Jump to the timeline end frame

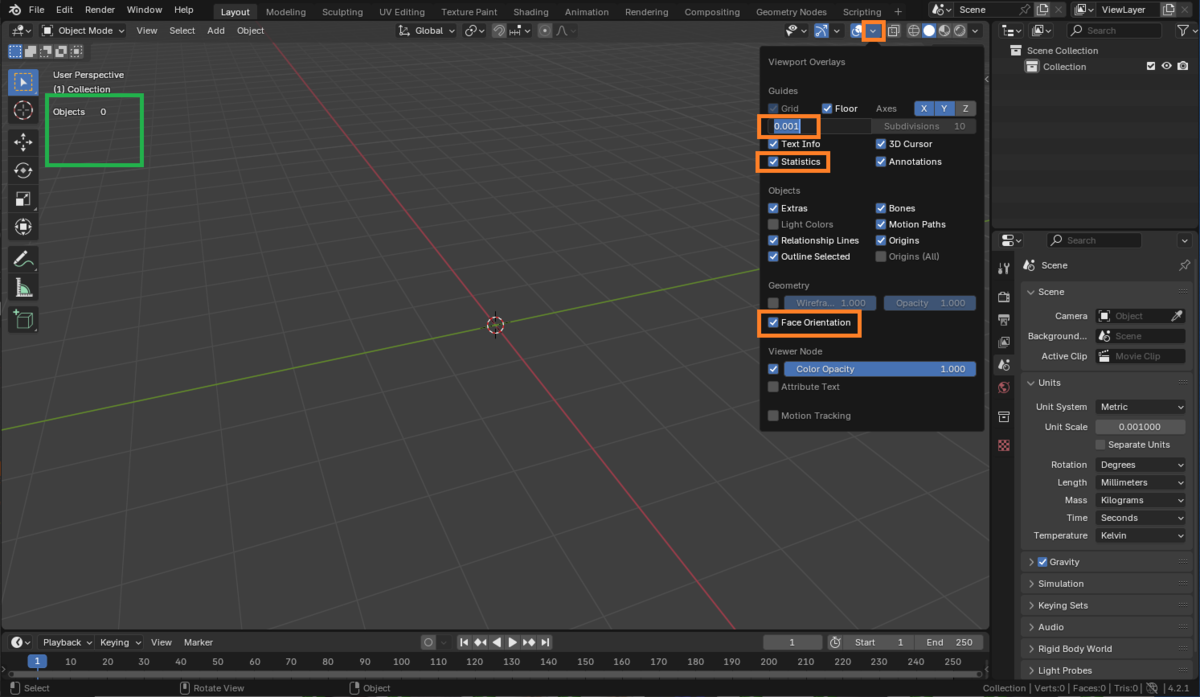[x=546, y=642]
